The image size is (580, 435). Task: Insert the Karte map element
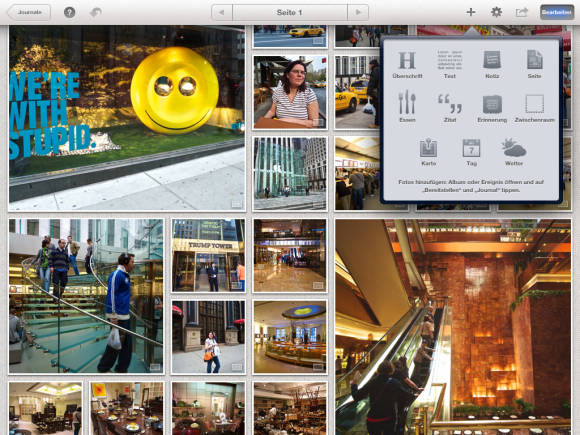[x=428, y=152]
